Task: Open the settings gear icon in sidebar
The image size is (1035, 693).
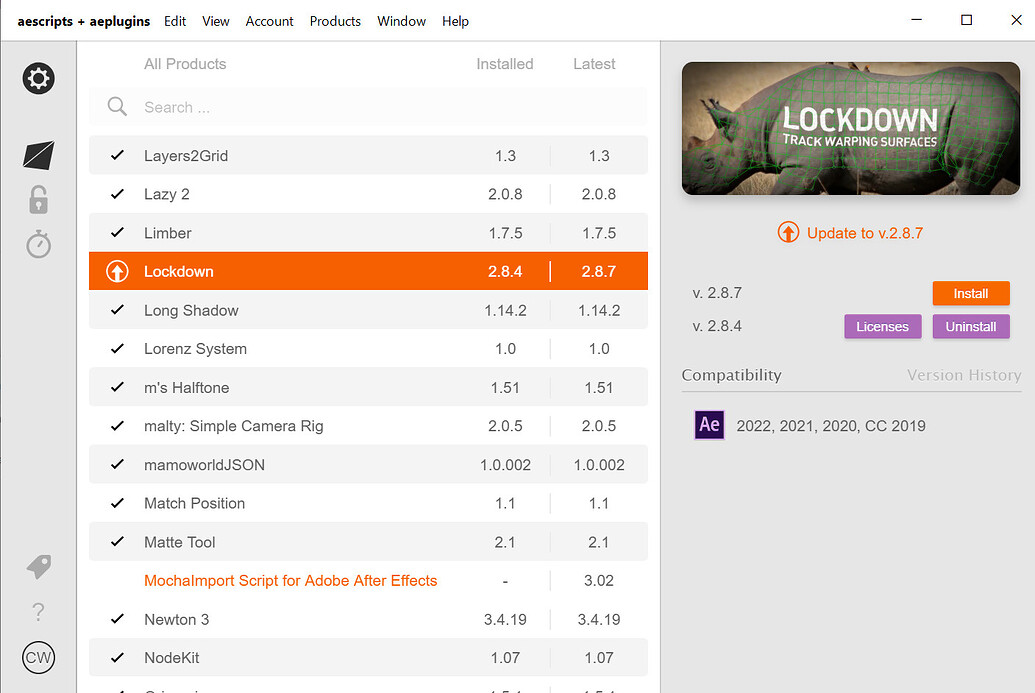Action: pos(38,79)
